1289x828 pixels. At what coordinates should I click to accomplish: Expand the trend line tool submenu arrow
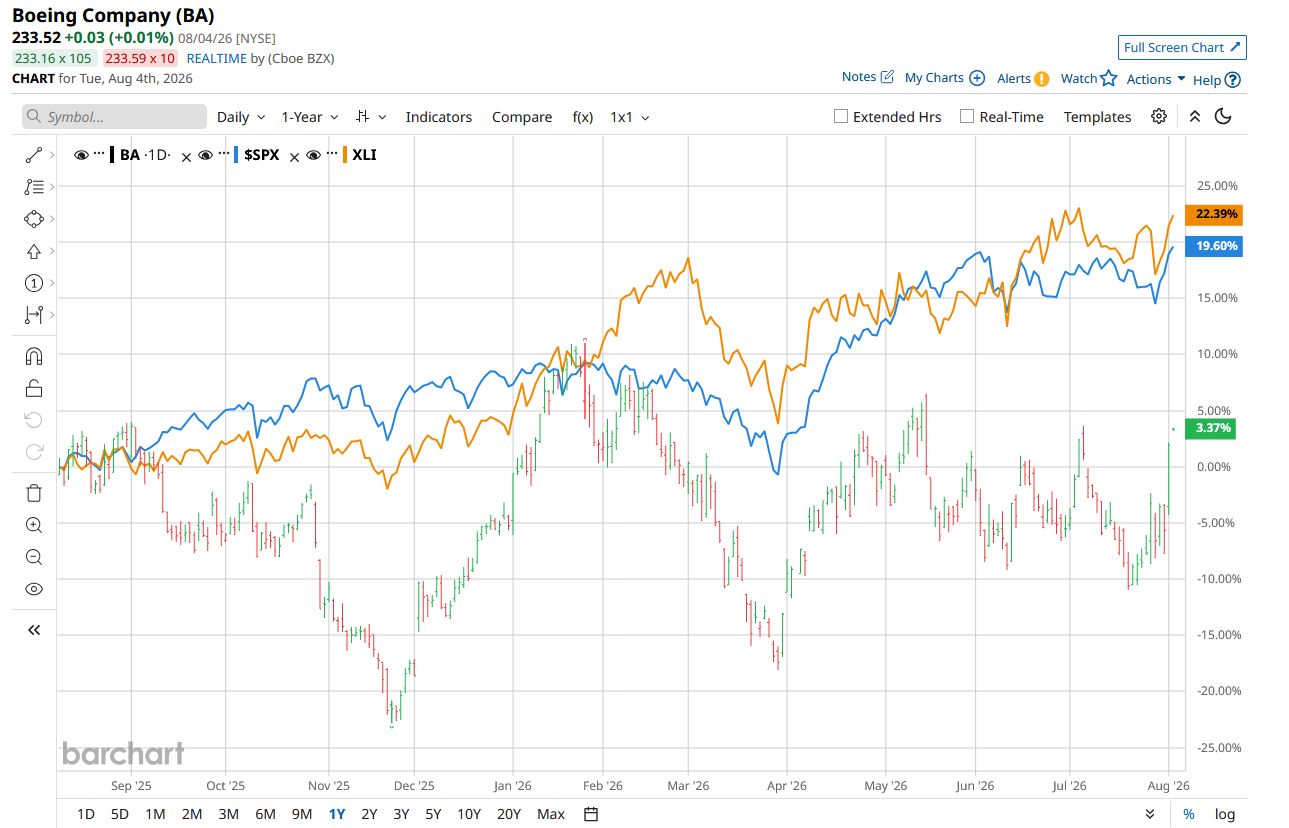coord(52,155)
